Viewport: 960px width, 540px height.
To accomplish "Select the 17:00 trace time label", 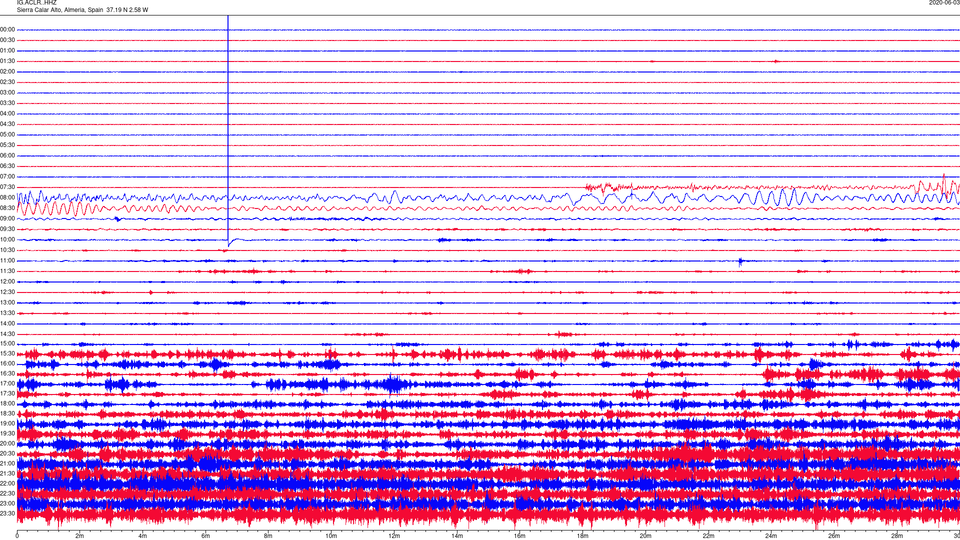I will 7,383.
